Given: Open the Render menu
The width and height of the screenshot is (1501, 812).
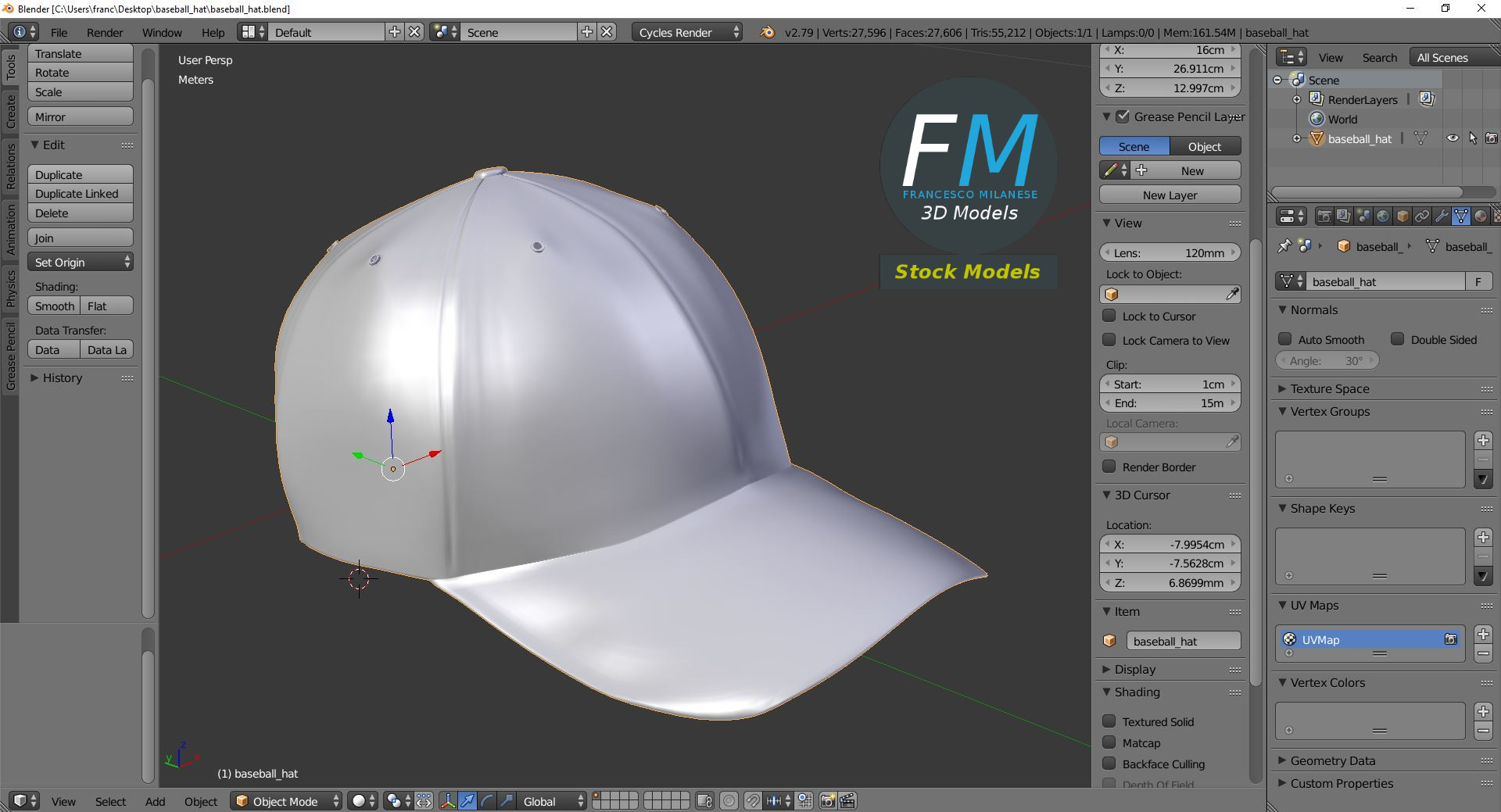Looking at the screenshot, I should (x=105, y=32).
